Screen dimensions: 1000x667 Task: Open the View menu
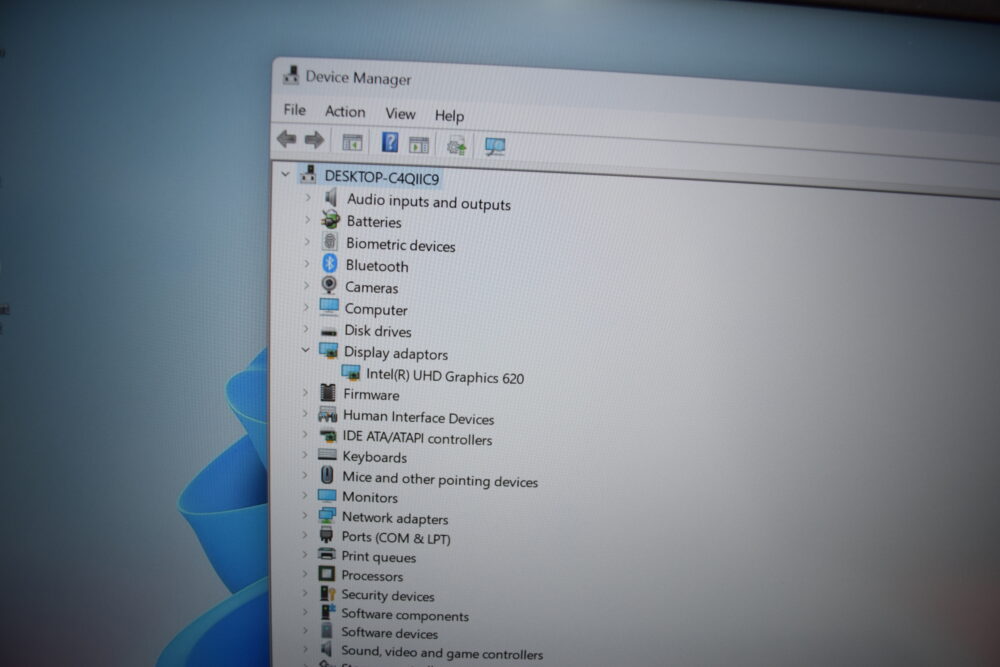click(x=400, y=114)
